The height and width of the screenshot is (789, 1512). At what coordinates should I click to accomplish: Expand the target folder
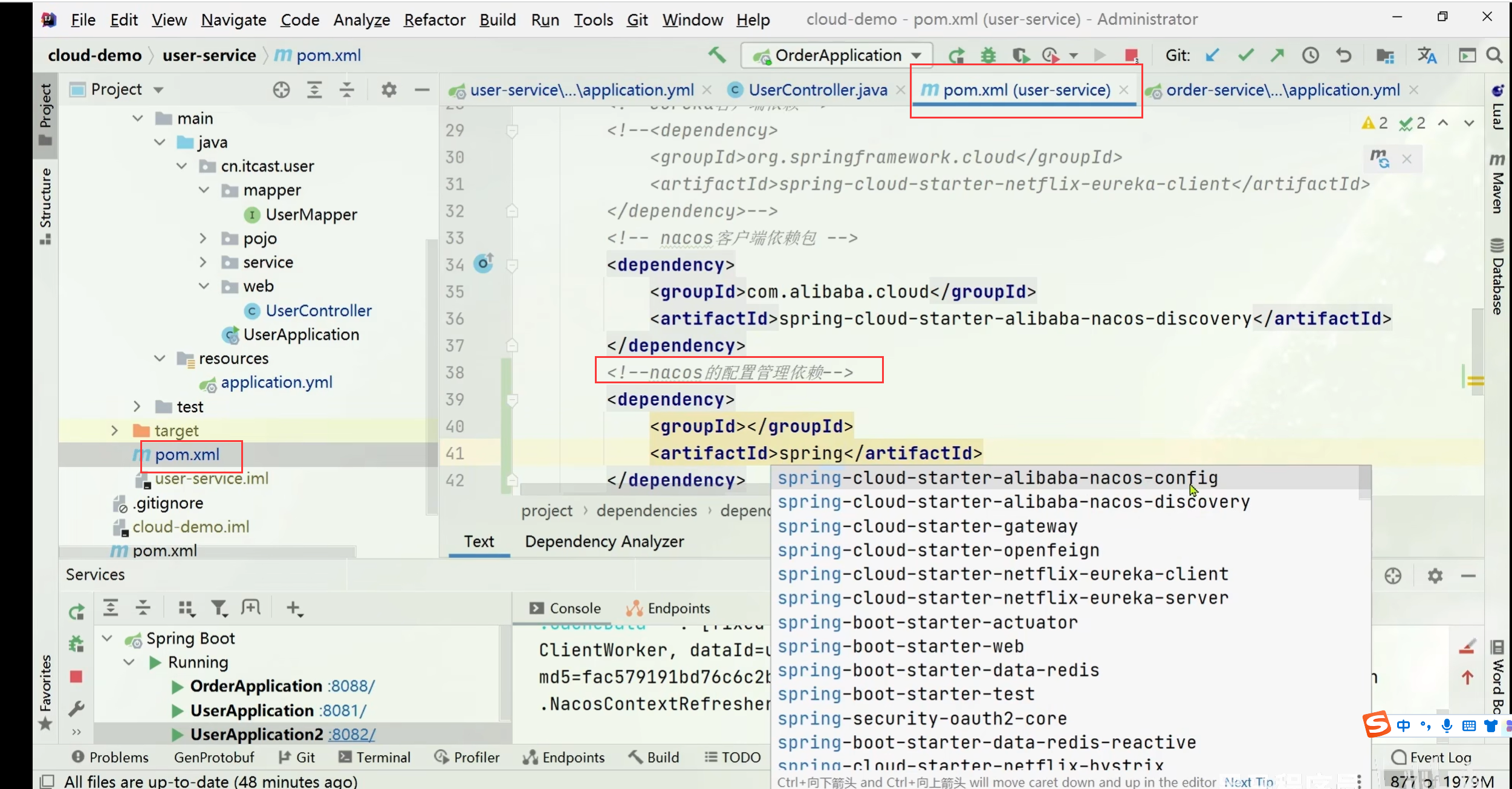(x=114, y=430)
